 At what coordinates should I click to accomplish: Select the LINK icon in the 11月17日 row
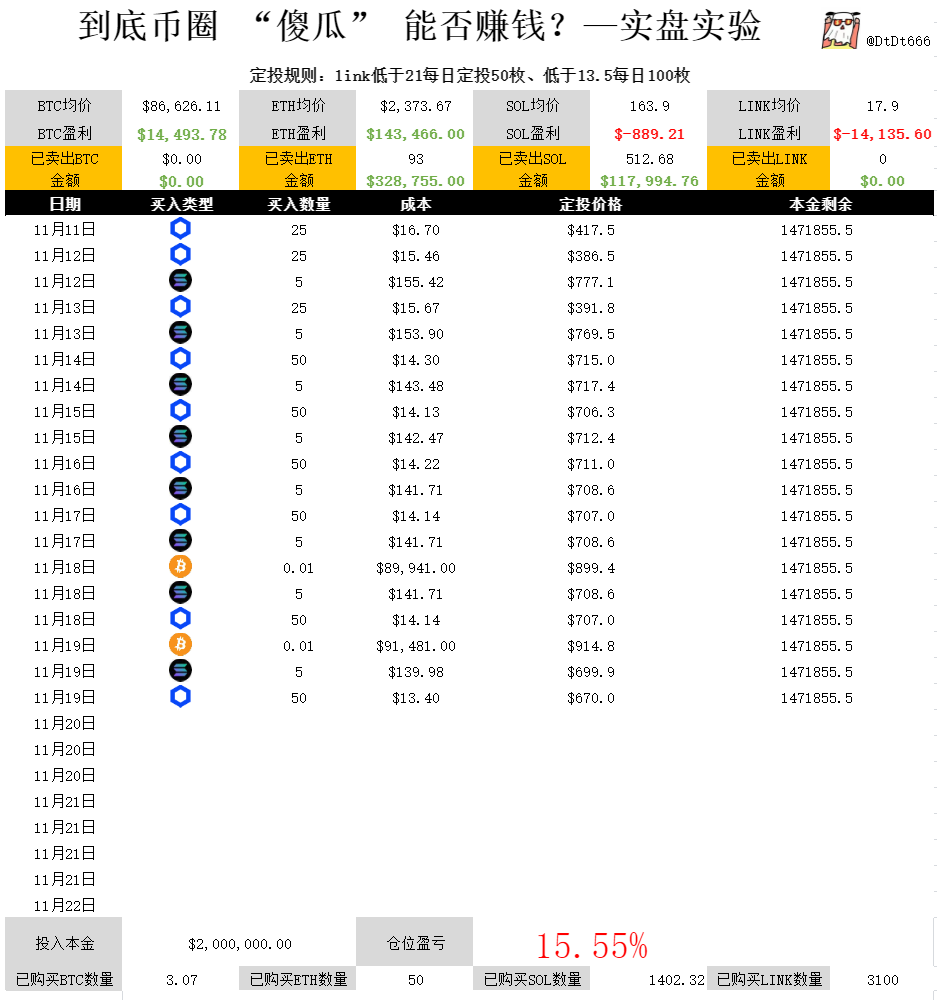click(180, 514)
